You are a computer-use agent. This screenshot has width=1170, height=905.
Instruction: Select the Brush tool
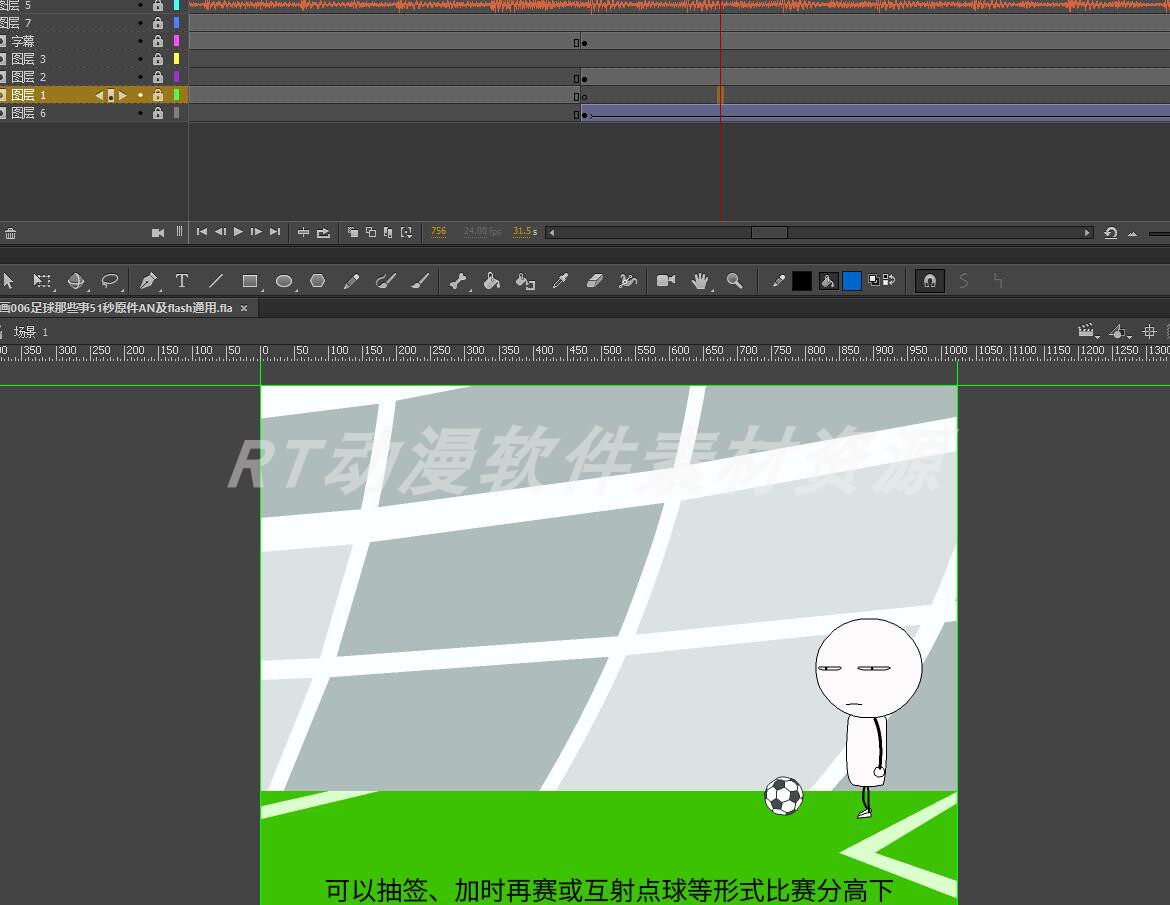coord(420,281)
